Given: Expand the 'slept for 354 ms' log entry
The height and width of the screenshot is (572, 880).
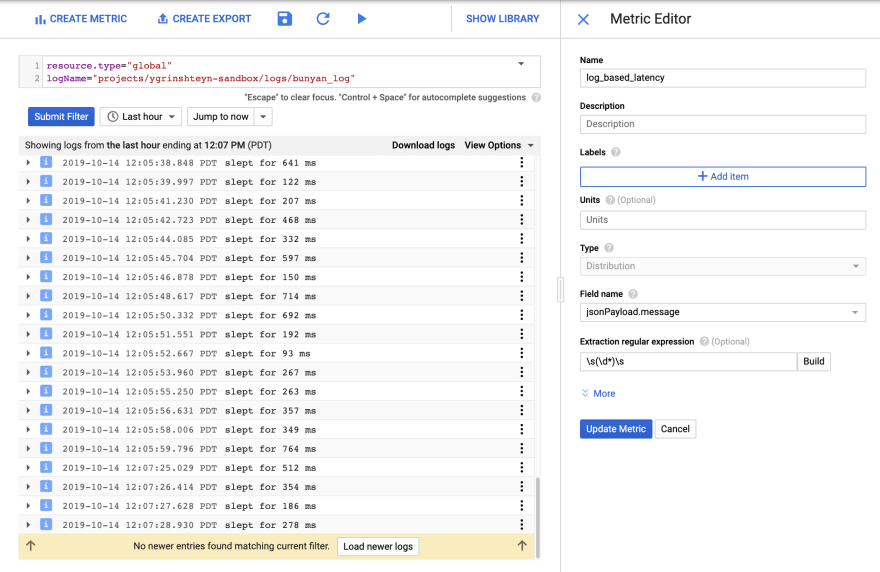Looking at the screenshot, I should (28, 487).
